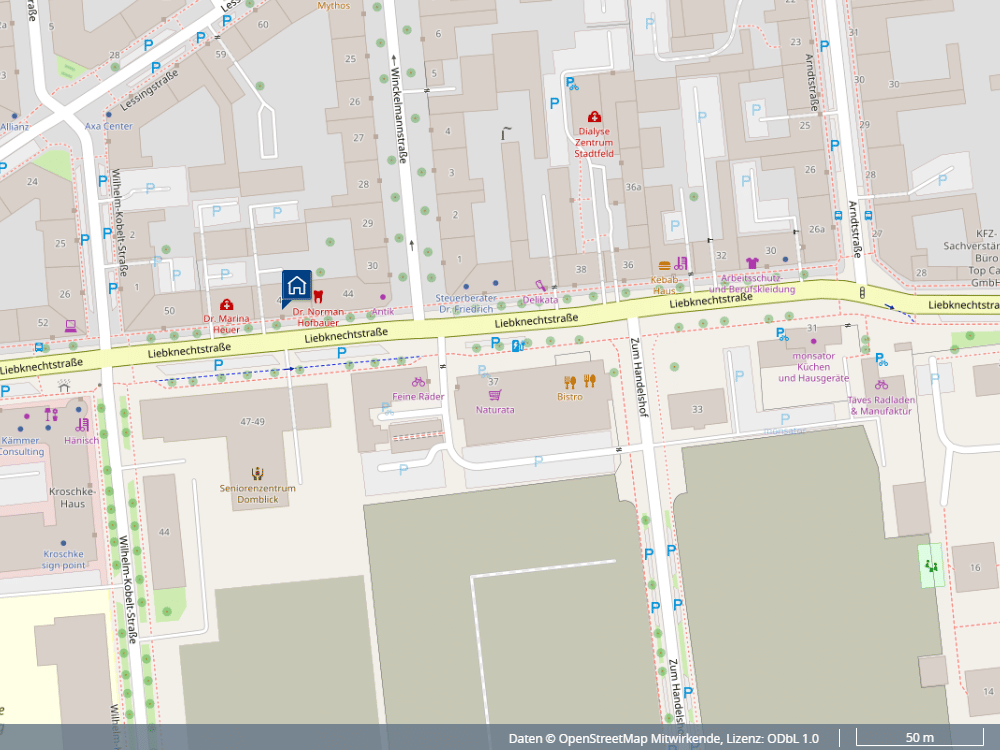Select house number 36a label
The image size is (1000, 750).
click(633, 187)
